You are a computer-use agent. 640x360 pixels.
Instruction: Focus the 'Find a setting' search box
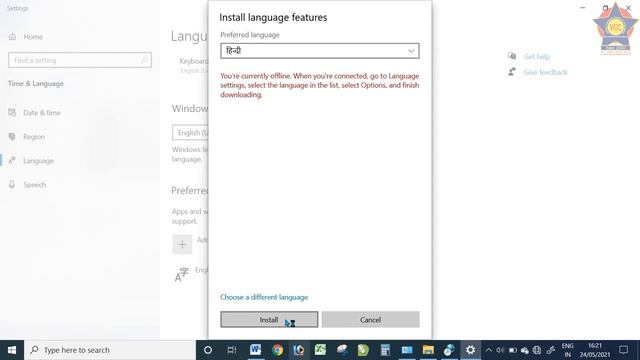tap(80, 60)
